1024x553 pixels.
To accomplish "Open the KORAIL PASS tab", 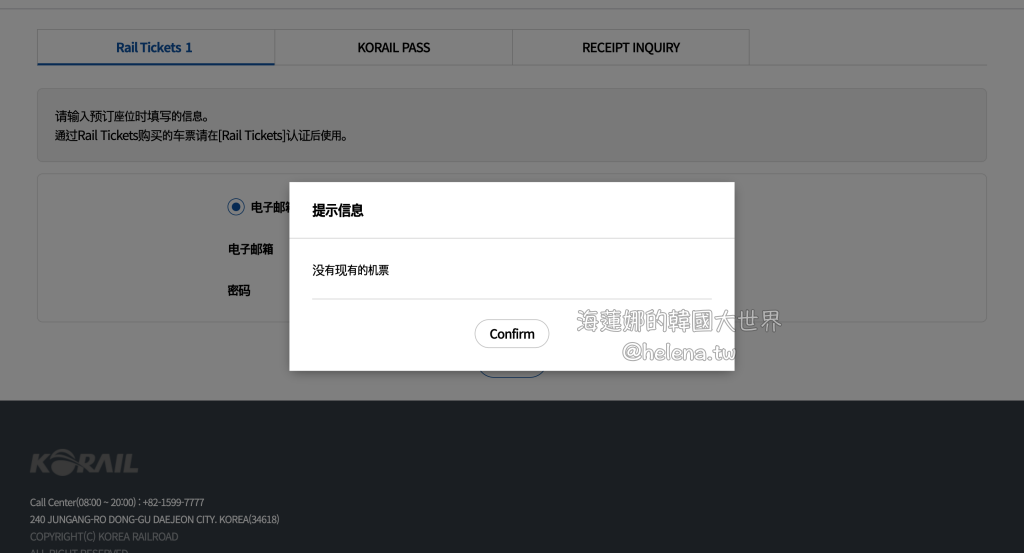I will click(x=393, y=47).
